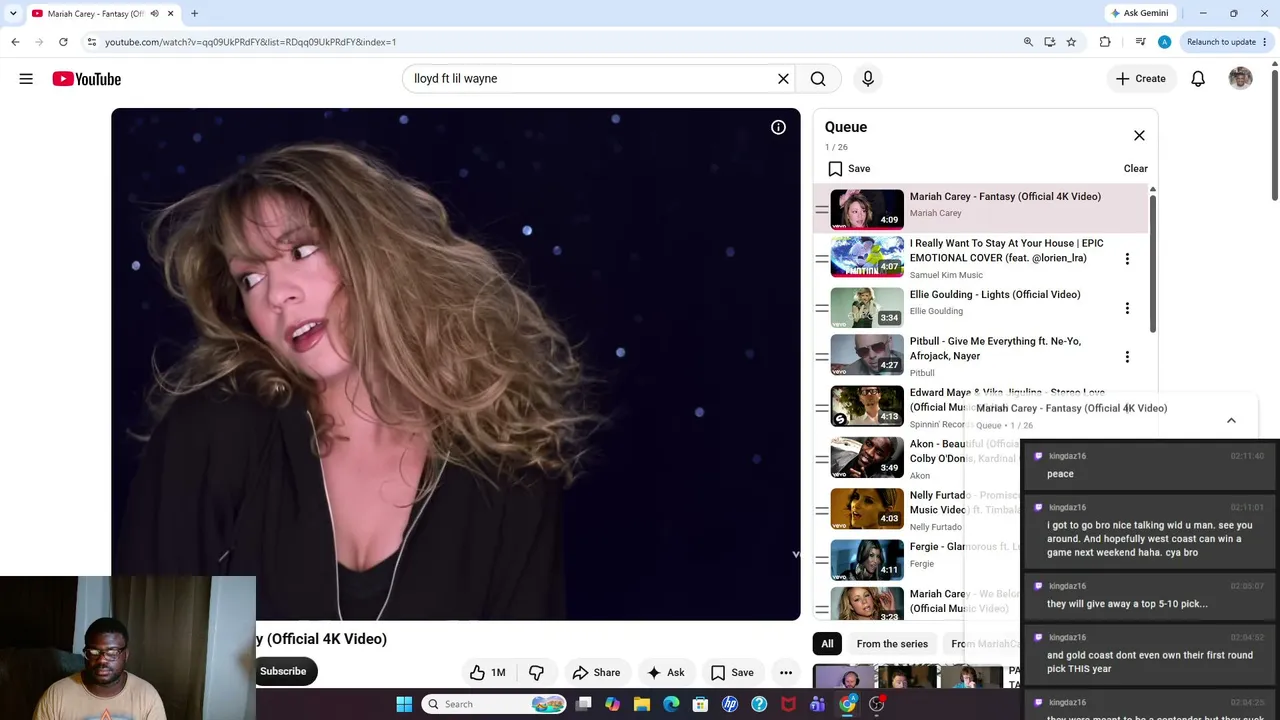
Task: Click Ask Gemini button
Action: tap(1138, 13)
